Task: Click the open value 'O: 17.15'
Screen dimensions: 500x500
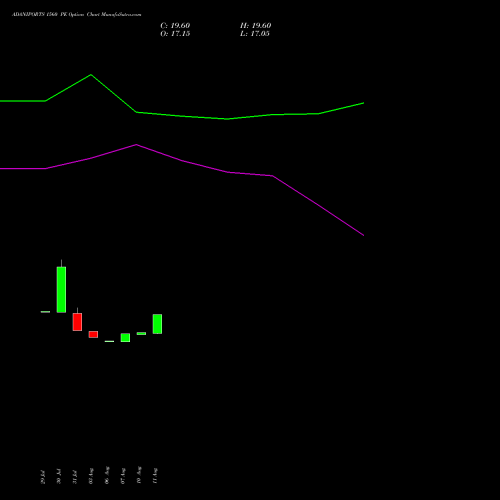Action: pyautogui.click(x=175, y=34)
